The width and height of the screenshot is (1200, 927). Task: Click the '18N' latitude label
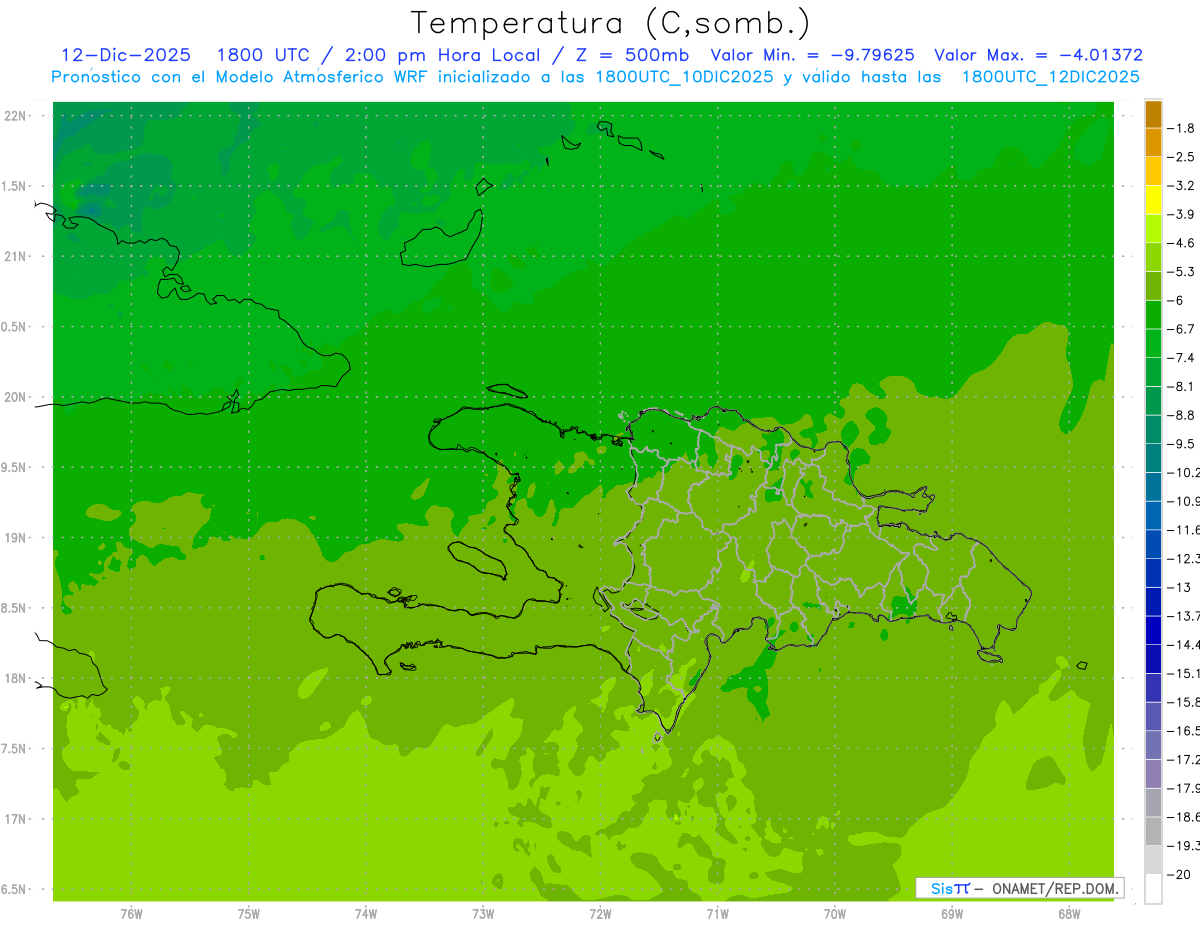point(15,678)
